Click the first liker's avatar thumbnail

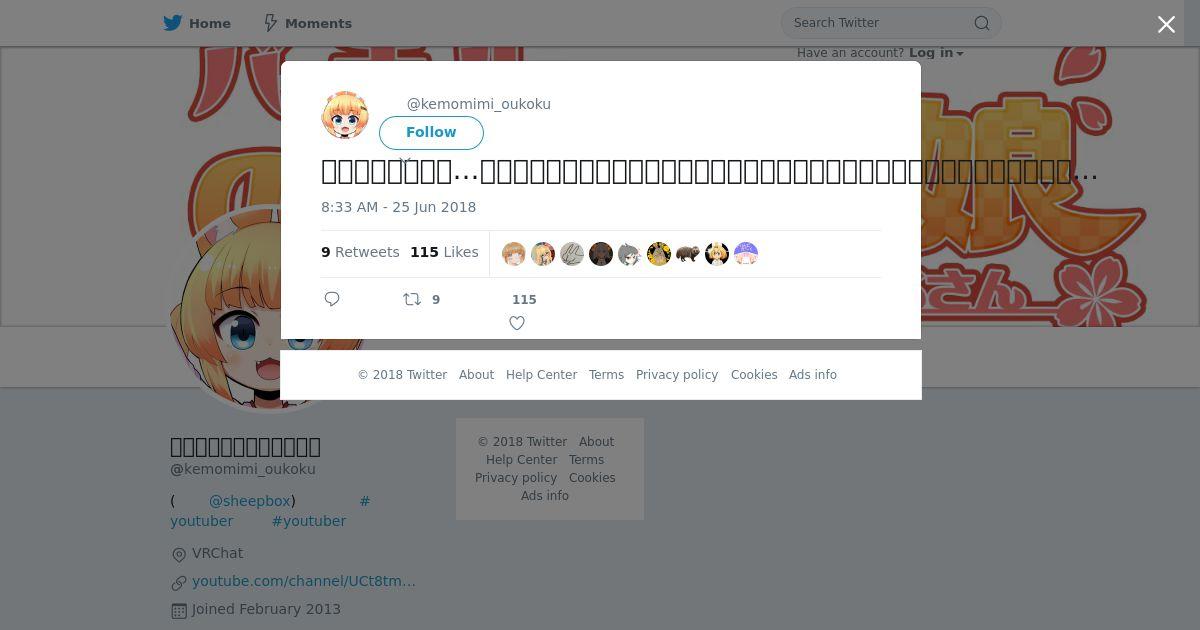point(514,254)
